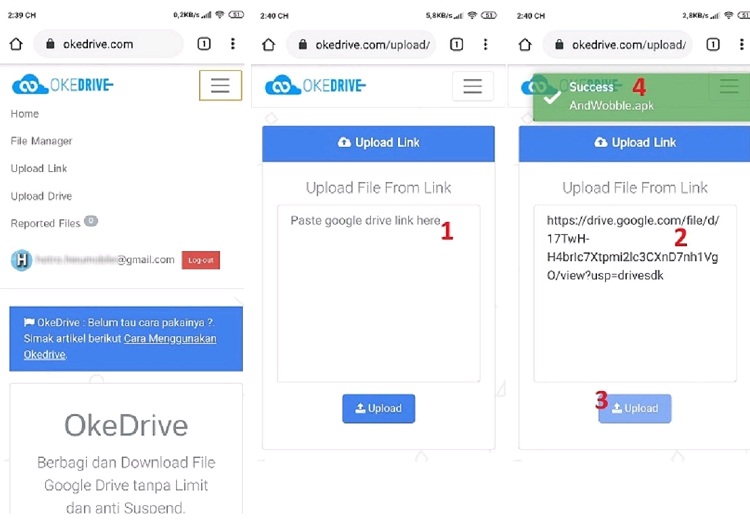Open Reported Files menu item
750x525 pixels.
45,223
